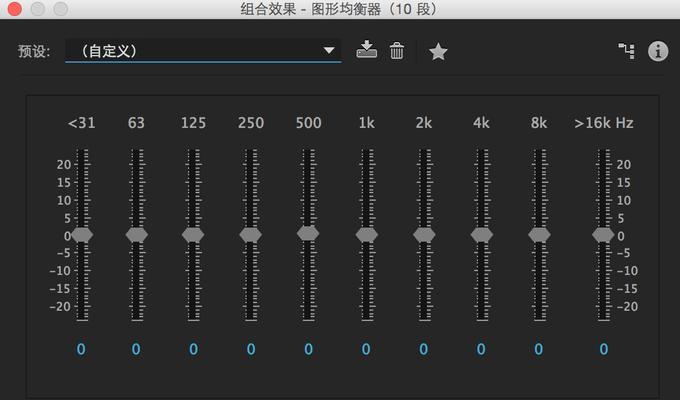Screen dimensions: 680x400
Task: Click the >16k Hz frequency label
Action: pos(604,123)
